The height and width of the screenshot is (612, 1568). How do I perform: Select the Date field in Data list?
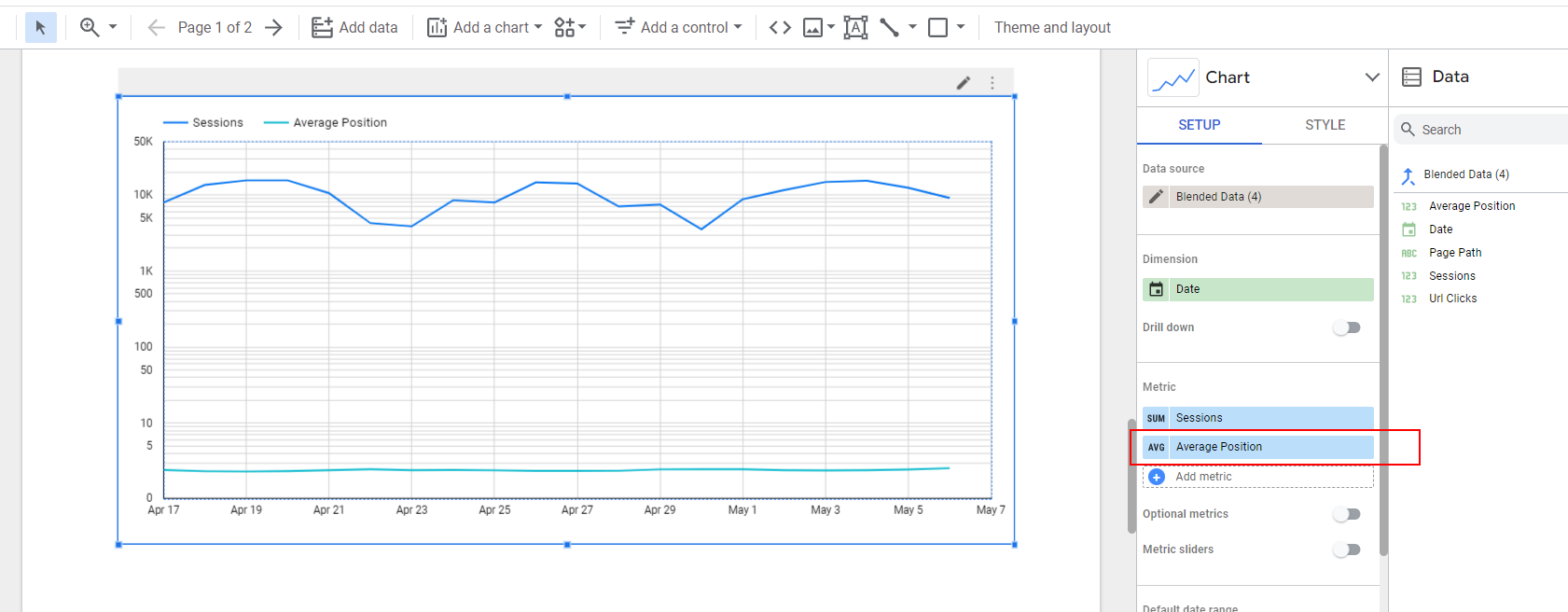pyautogui.click(x=1440, y=229)
